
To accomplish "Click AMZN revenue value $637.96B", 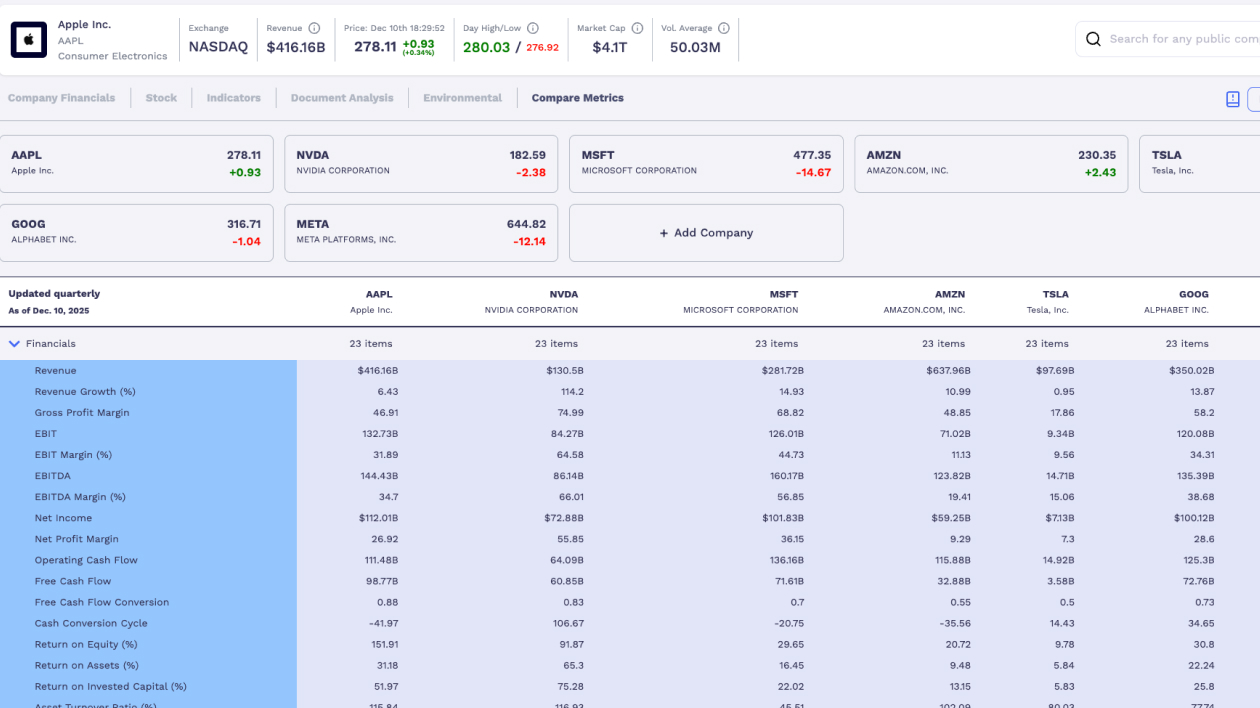I will [x=949, y=371].
